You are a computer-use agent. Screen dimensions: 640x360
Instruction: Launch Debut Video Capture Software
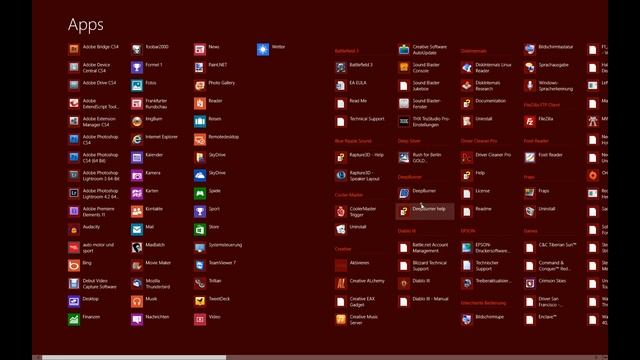coord(93,283)
